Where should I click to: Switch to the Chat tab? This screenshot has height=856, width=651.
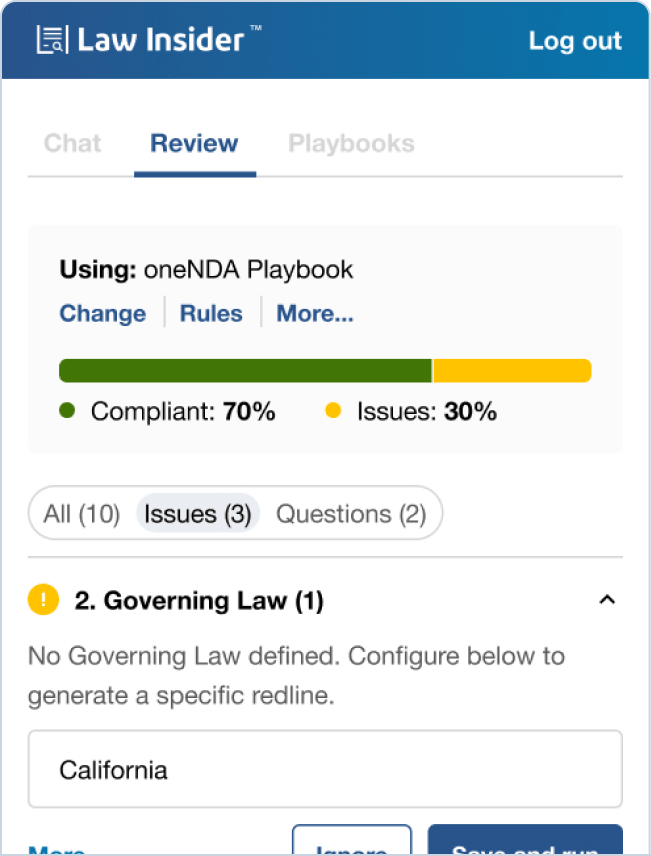(x=71, y=143)
